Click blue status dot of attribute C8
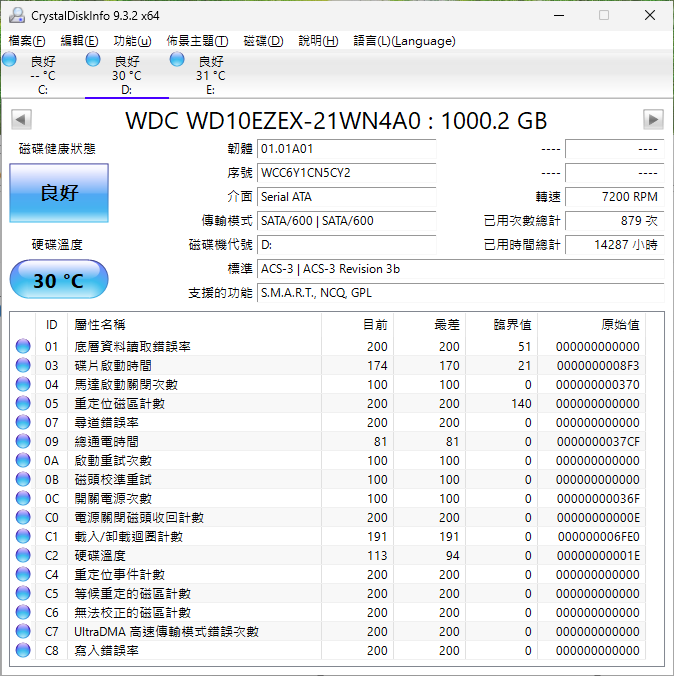Viewport: 674px width, 676px height. coord(23,650)
